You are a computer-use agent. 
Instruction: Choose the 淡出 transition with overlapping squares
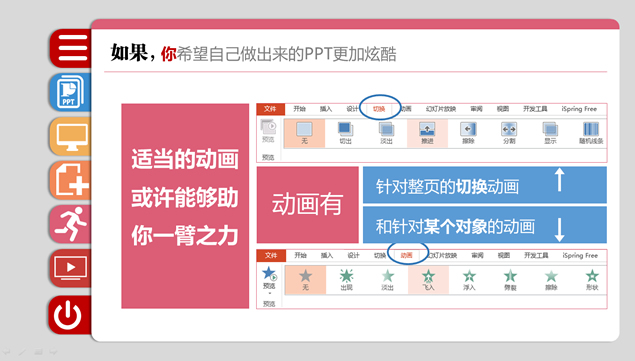[386, 133]
